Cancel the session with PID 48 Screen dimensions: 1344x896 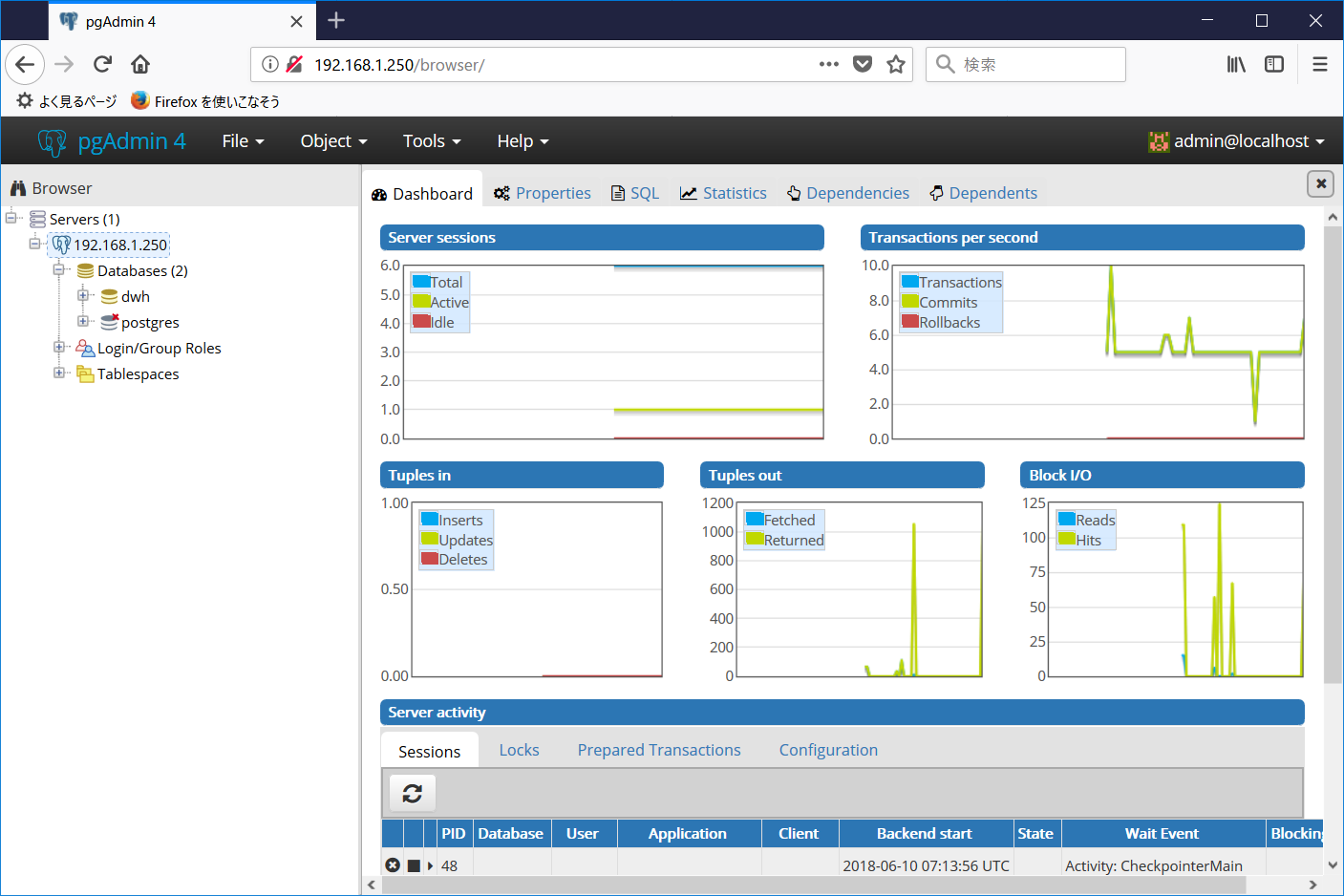point(393,864)
